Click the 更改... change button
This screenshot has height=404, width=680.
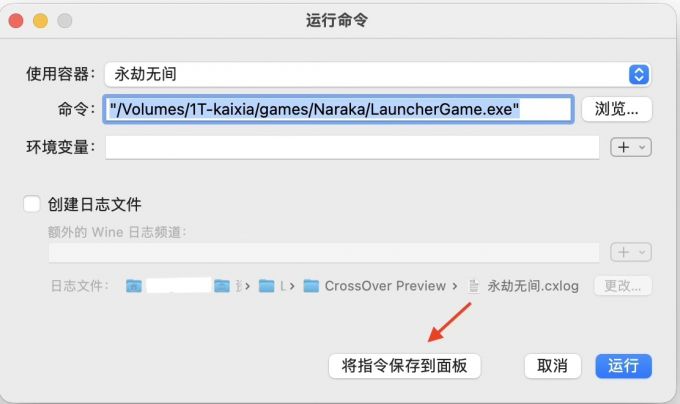[623, 286]
